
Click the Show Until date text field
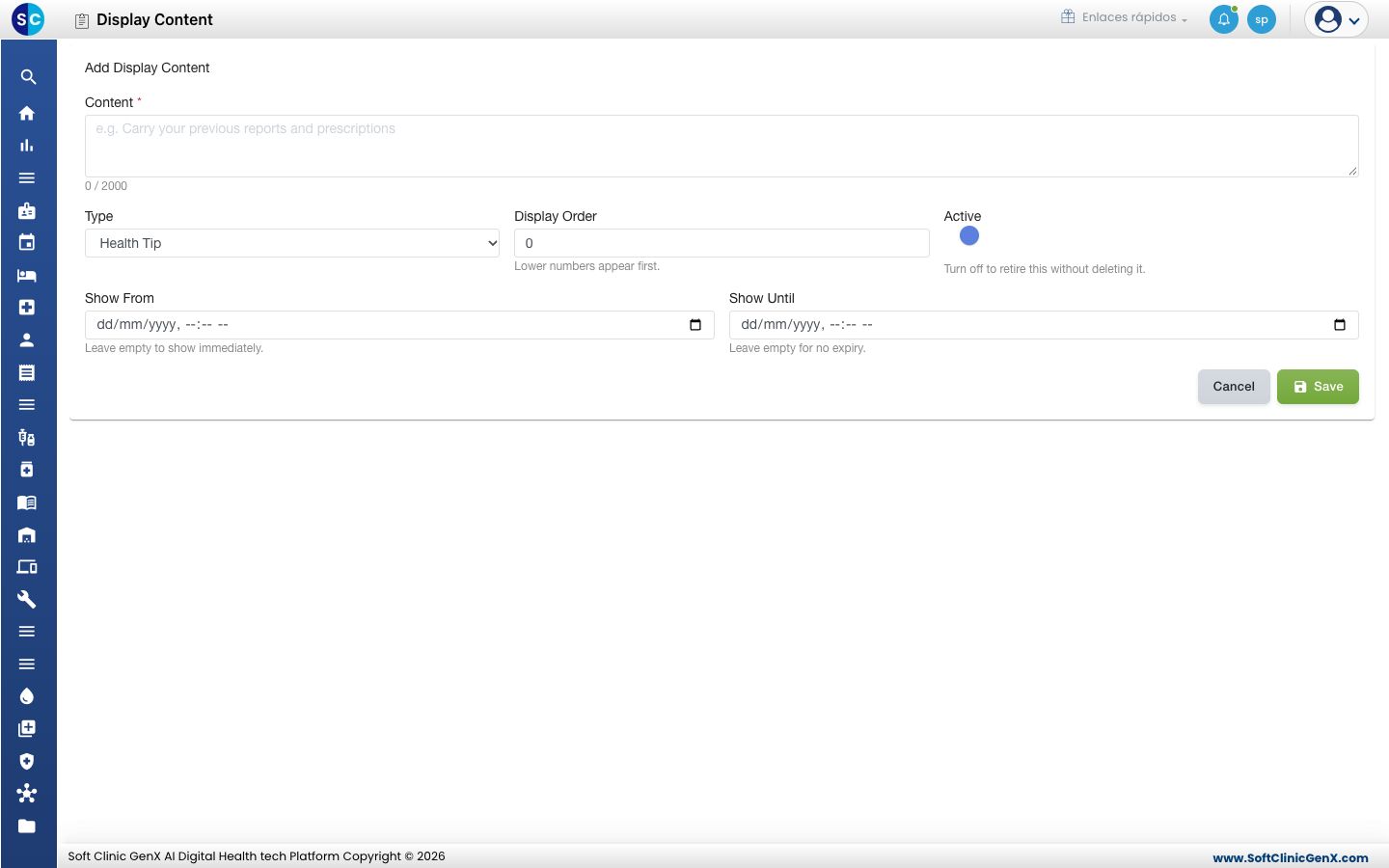pyautogui.click(x=1044, y=325)
